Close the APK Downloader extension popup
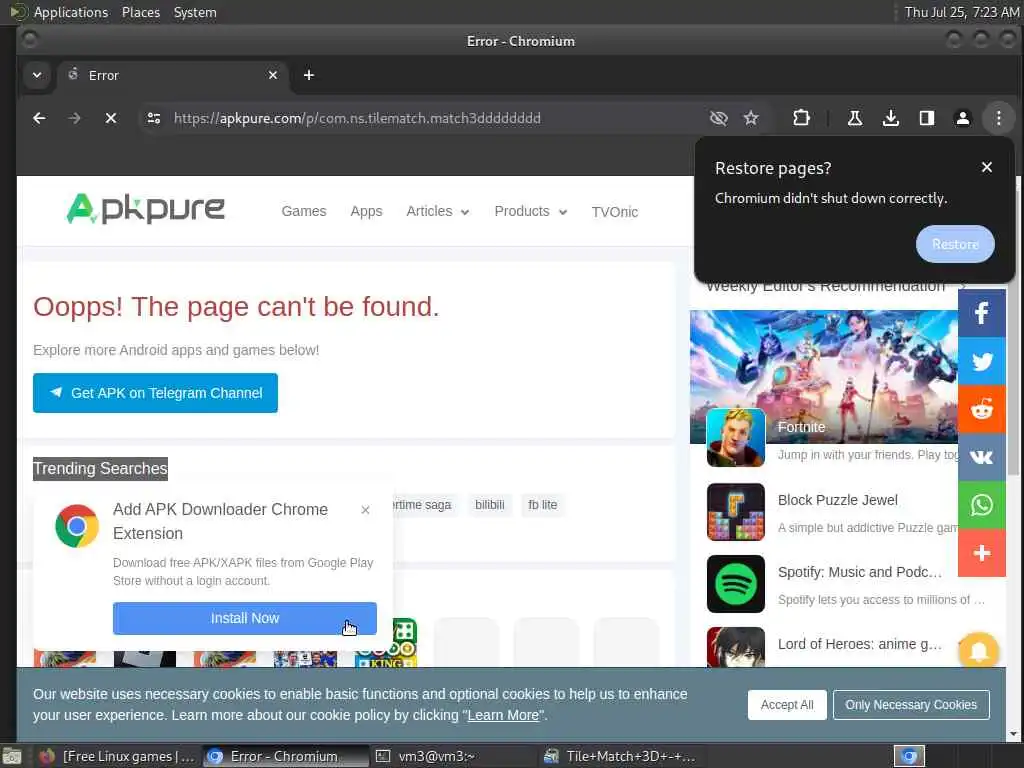 (x=365, y=510)
